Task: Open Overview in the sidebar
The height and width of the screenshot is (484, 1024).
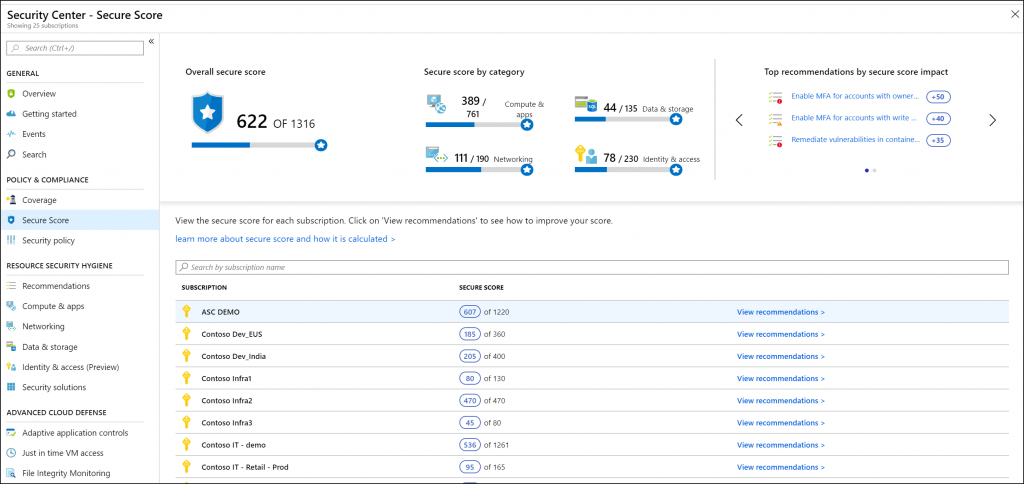Action: coord(39,93)
